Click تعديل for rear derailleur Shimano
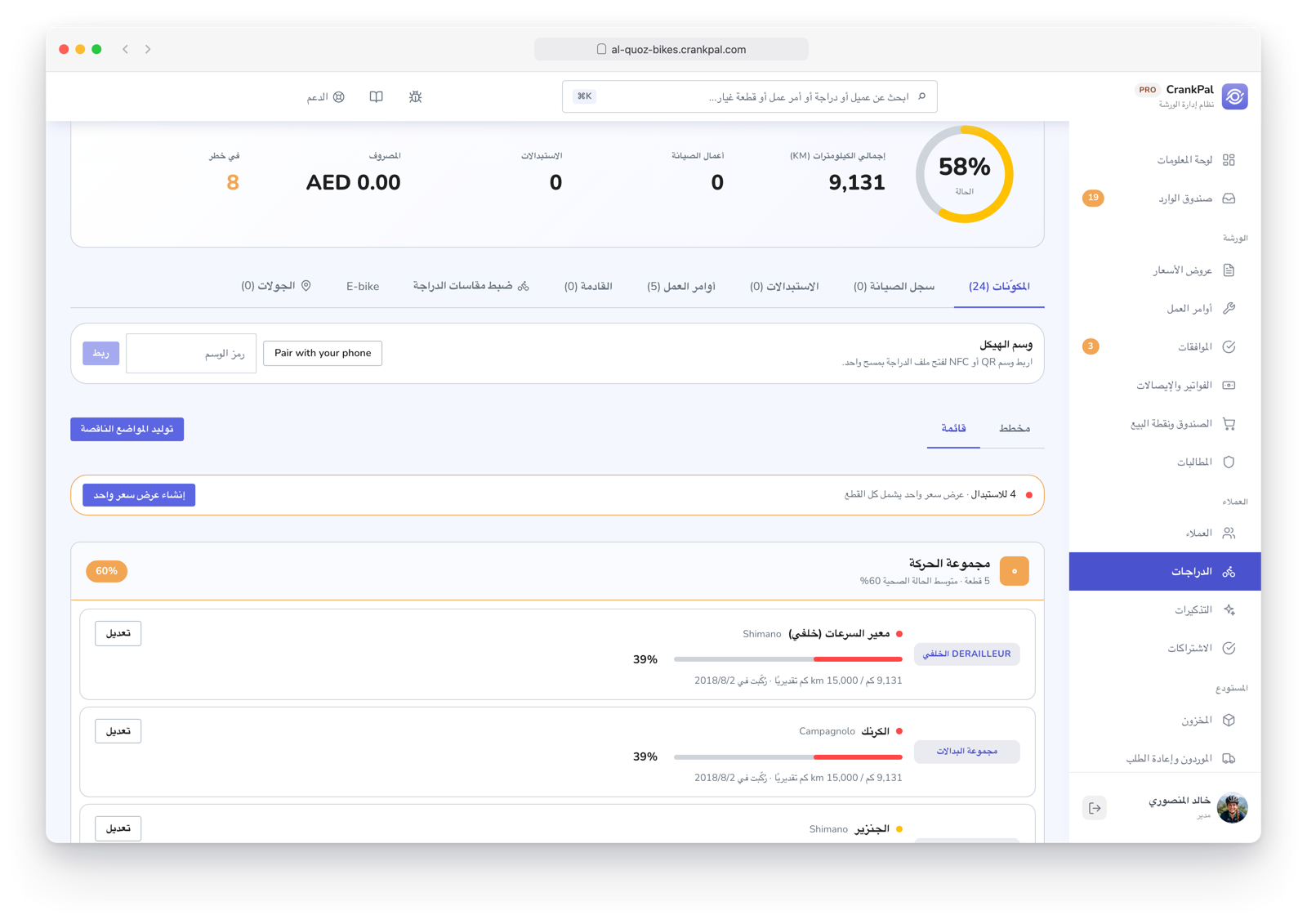 [118, 633]
